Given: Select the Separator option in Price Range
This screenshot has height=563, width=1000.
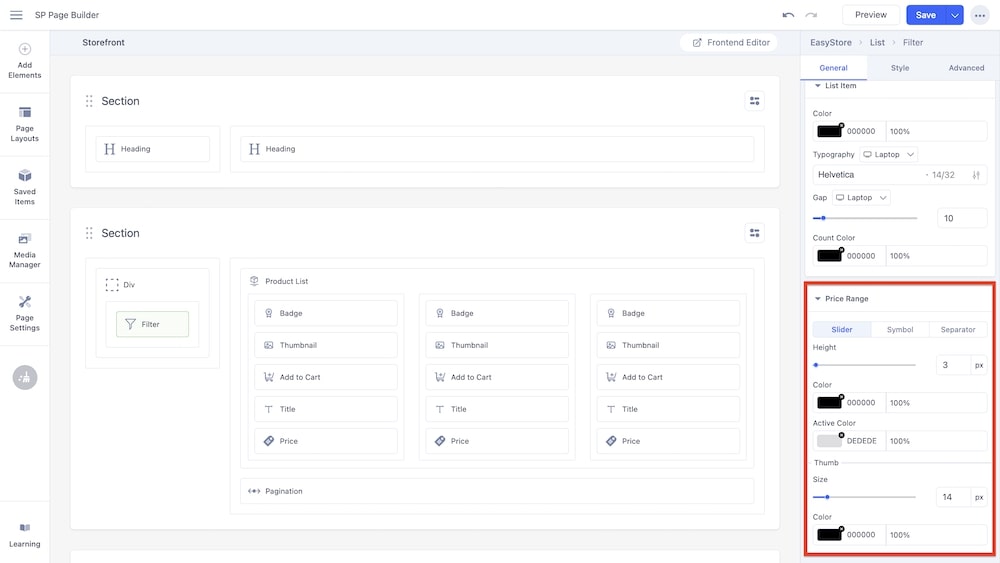Looking at the screenshot, I should [x=957, y=330].
